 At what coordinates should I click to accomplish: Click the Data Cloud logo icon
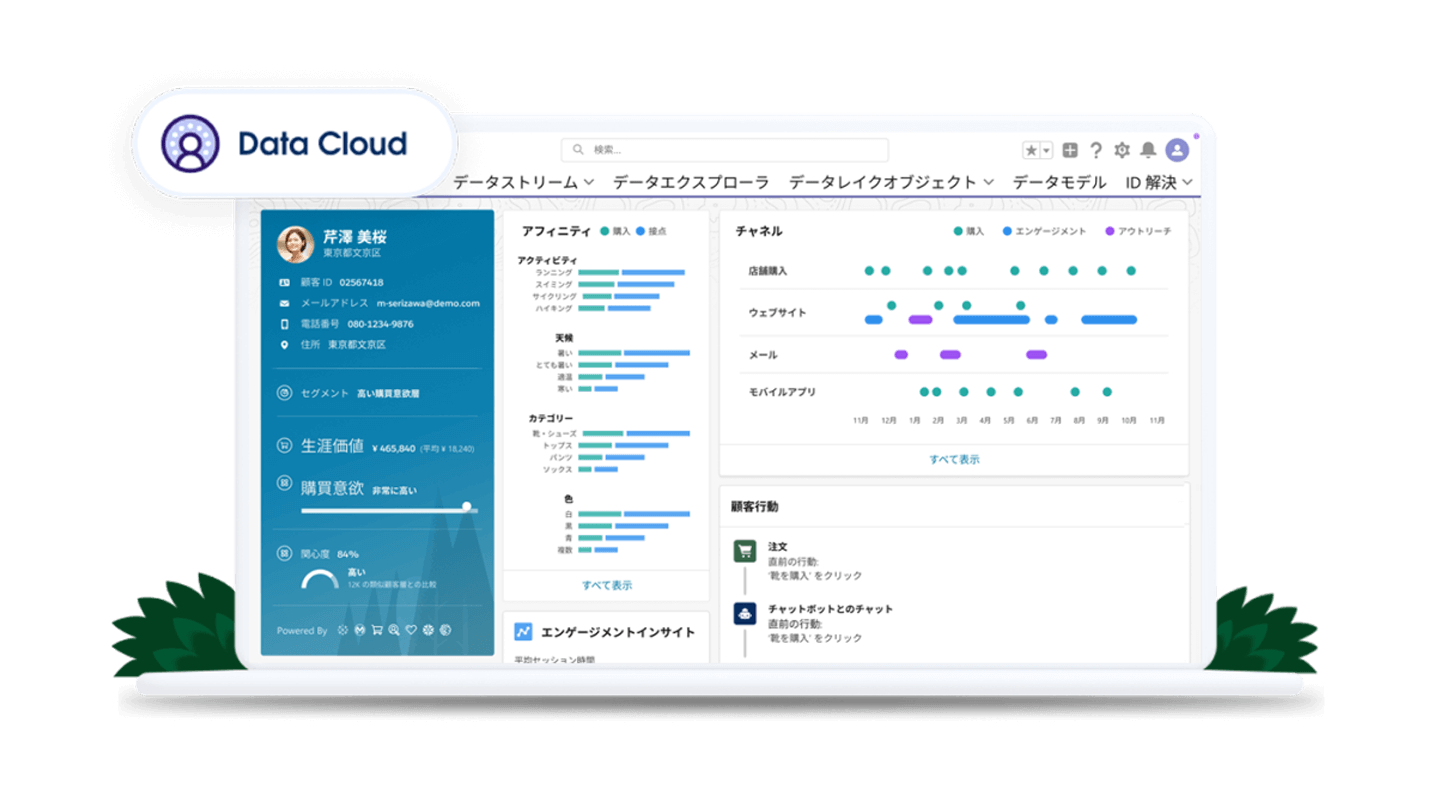(190, 143)
